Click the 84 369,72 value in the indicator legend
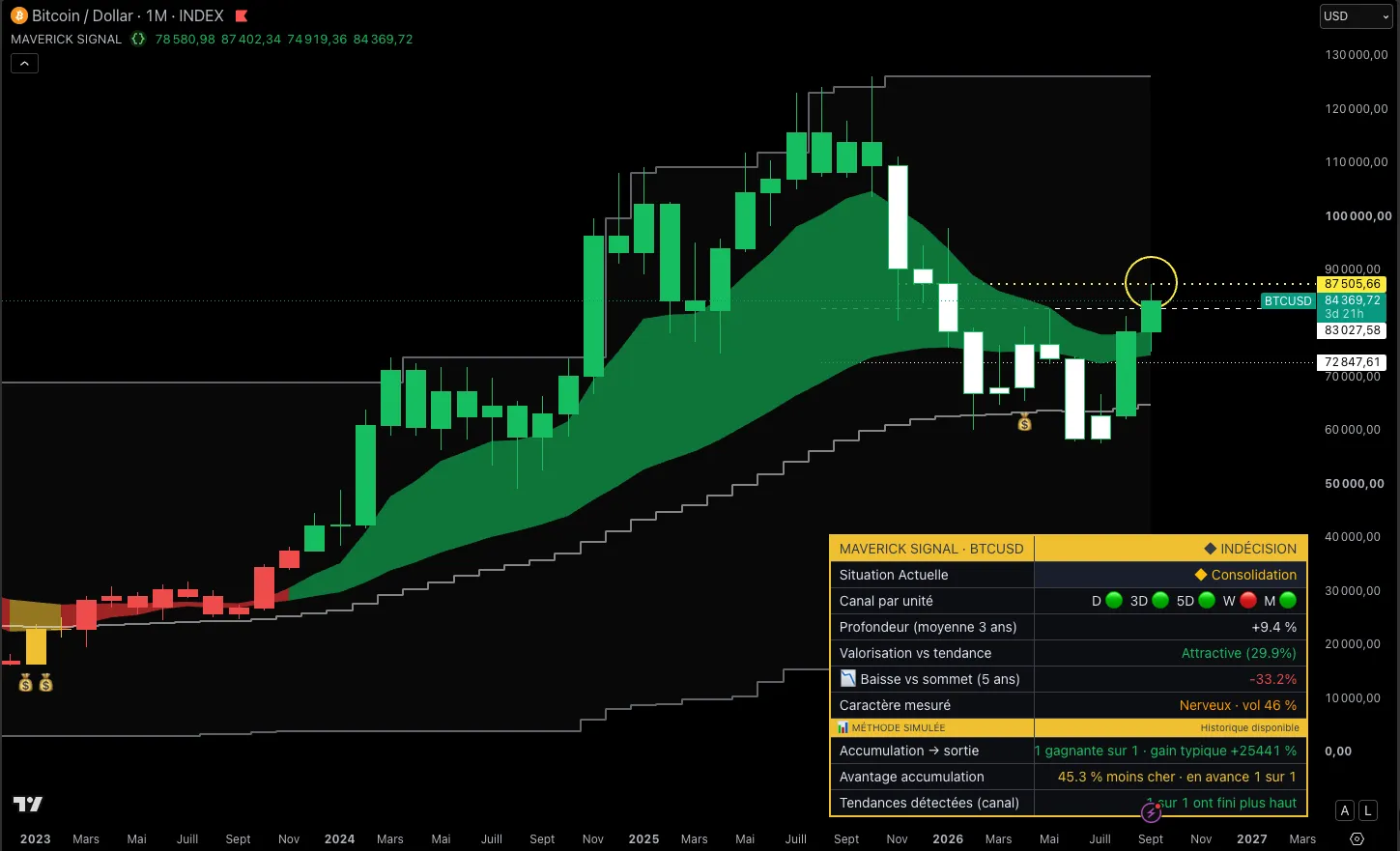Image resolution: width=1400 pixels, height=851 pixels. pyautogui.click(x=383, y=39)
